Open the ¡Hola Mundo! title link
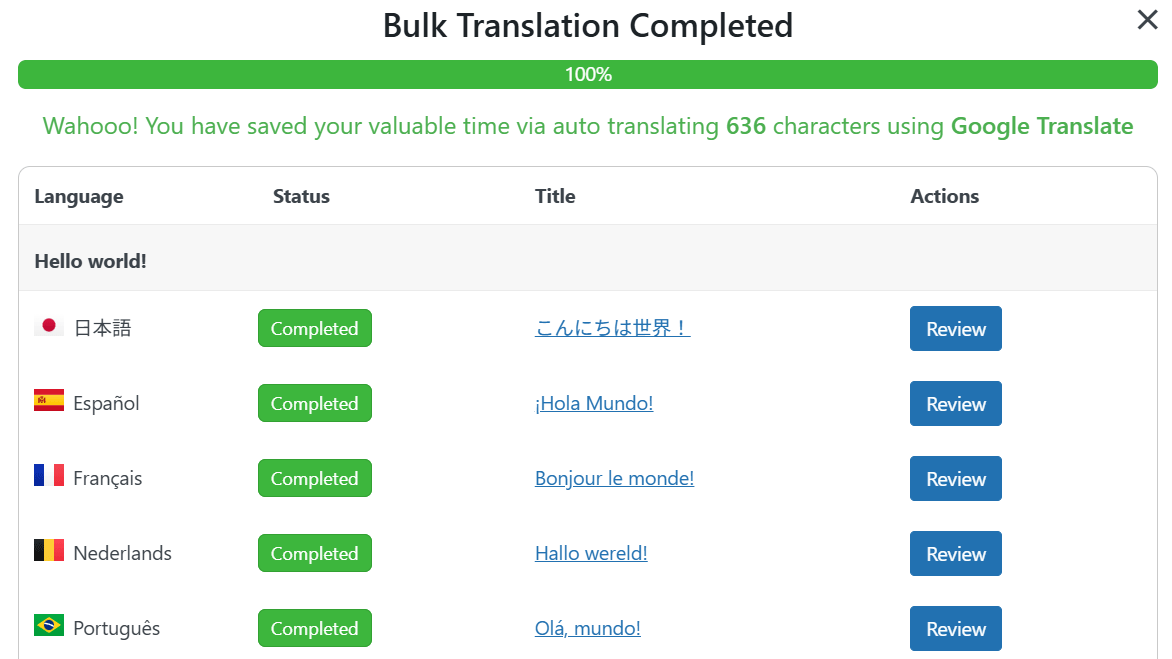 (594, 404)
